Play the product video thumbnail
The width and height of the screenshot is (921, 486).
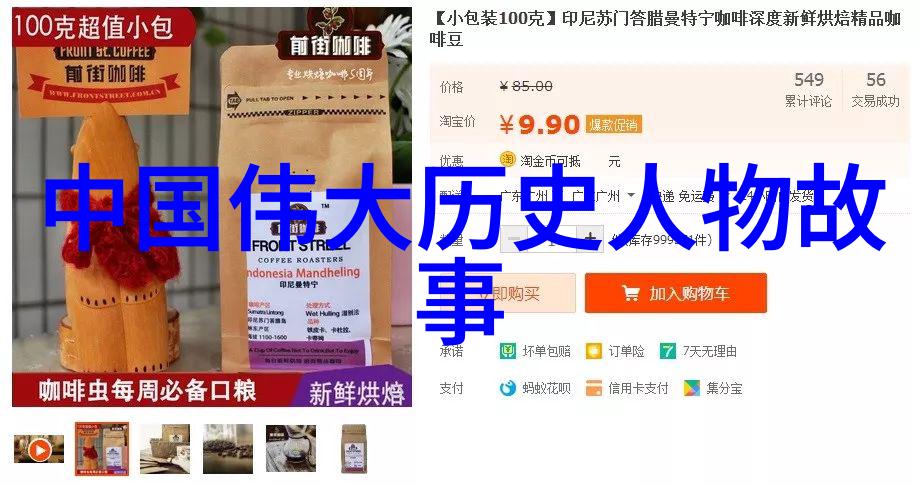tap(39, 450)
